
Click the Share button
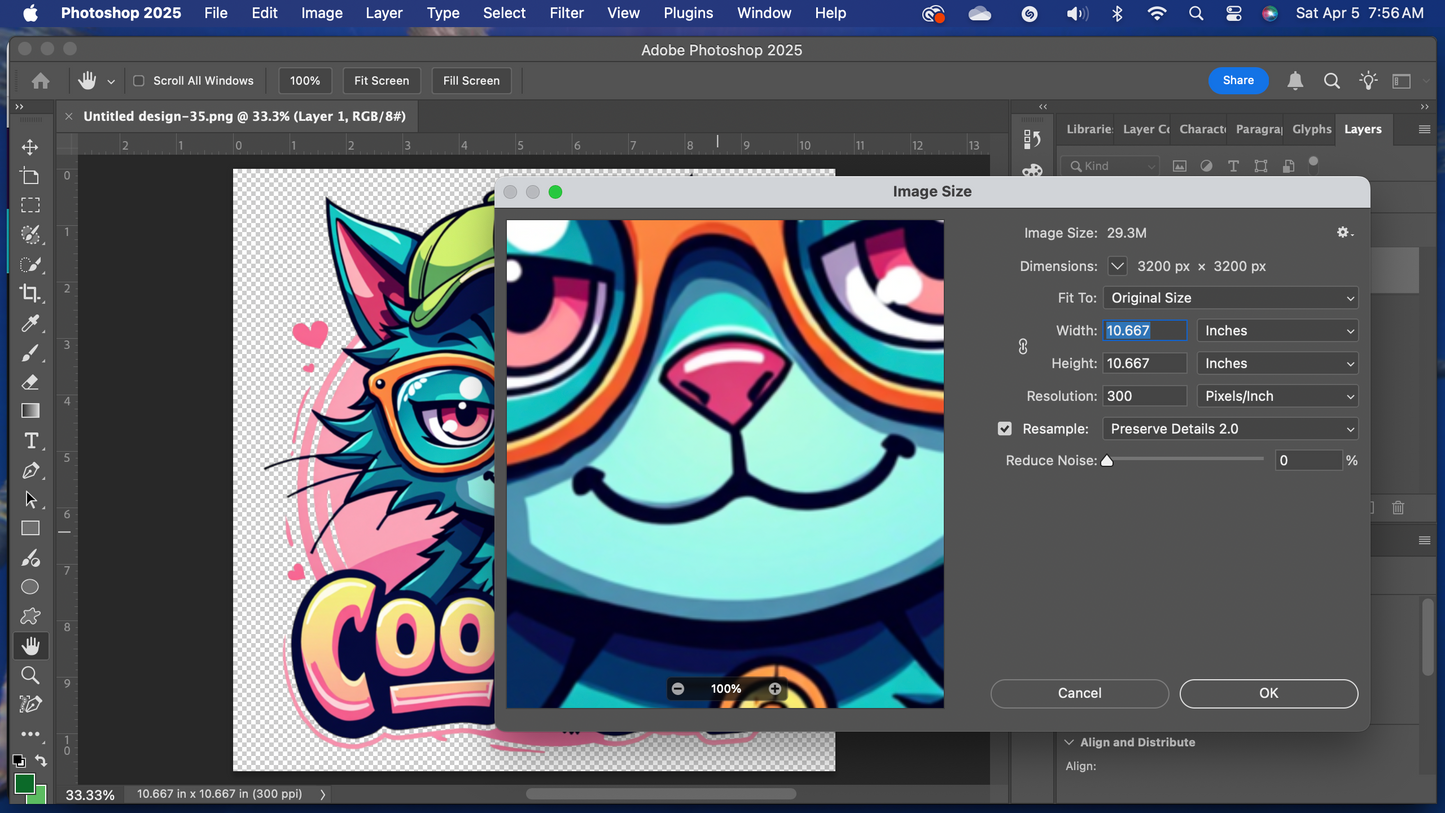[x=1238, y=81]
